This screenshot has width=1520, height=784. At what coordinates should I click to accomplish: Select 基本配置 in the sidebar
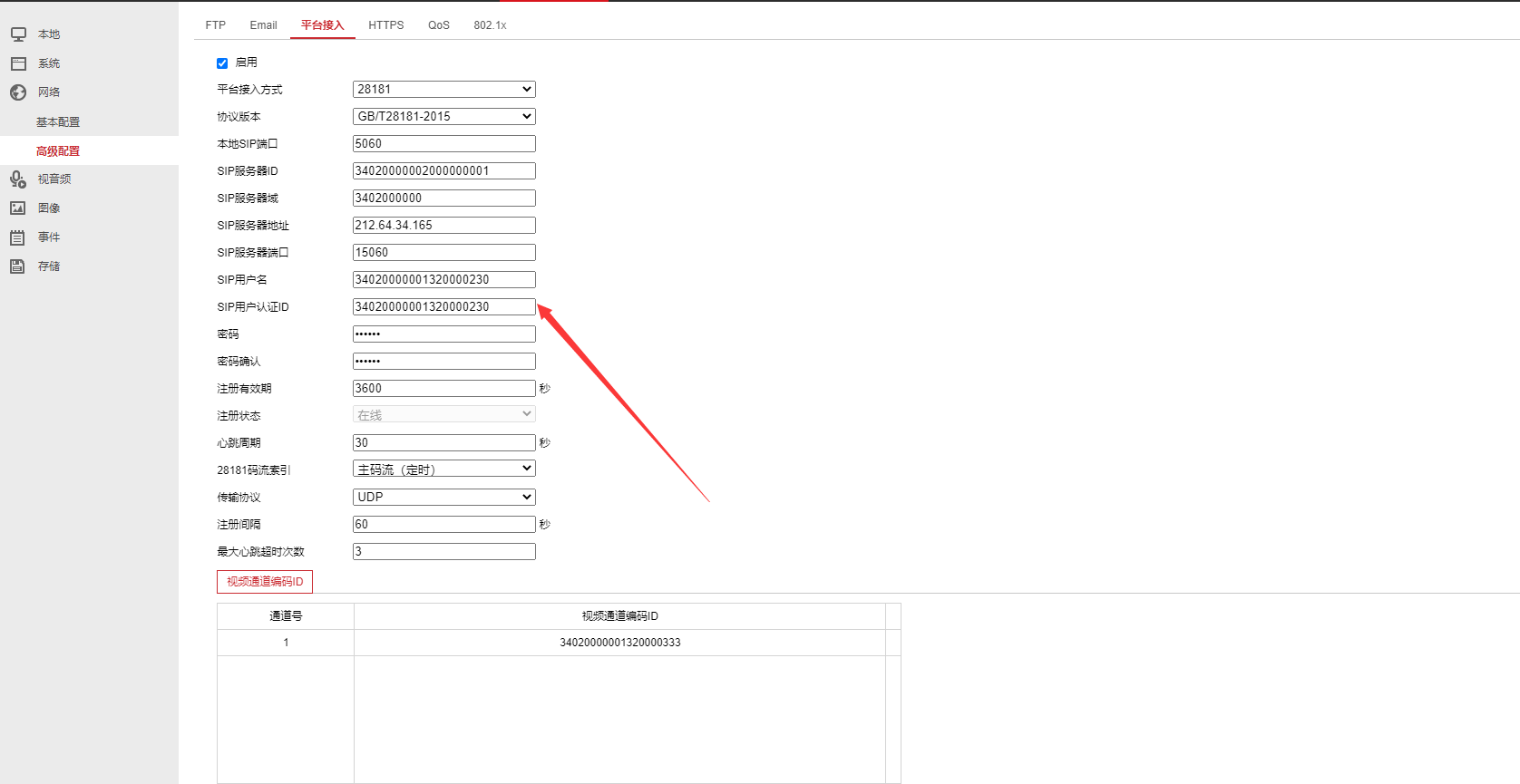coord(58,122)
